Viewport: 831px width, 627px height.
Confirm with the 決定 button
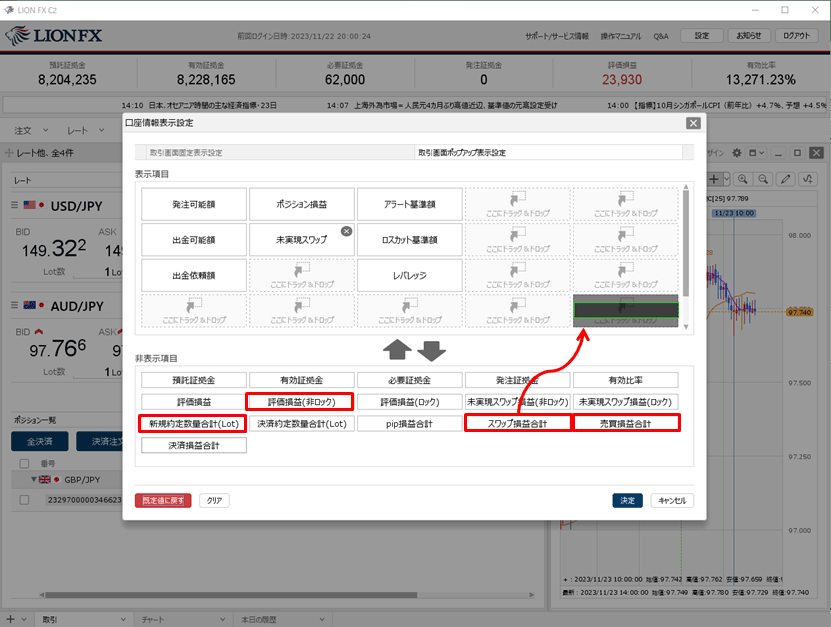[627, 500]
